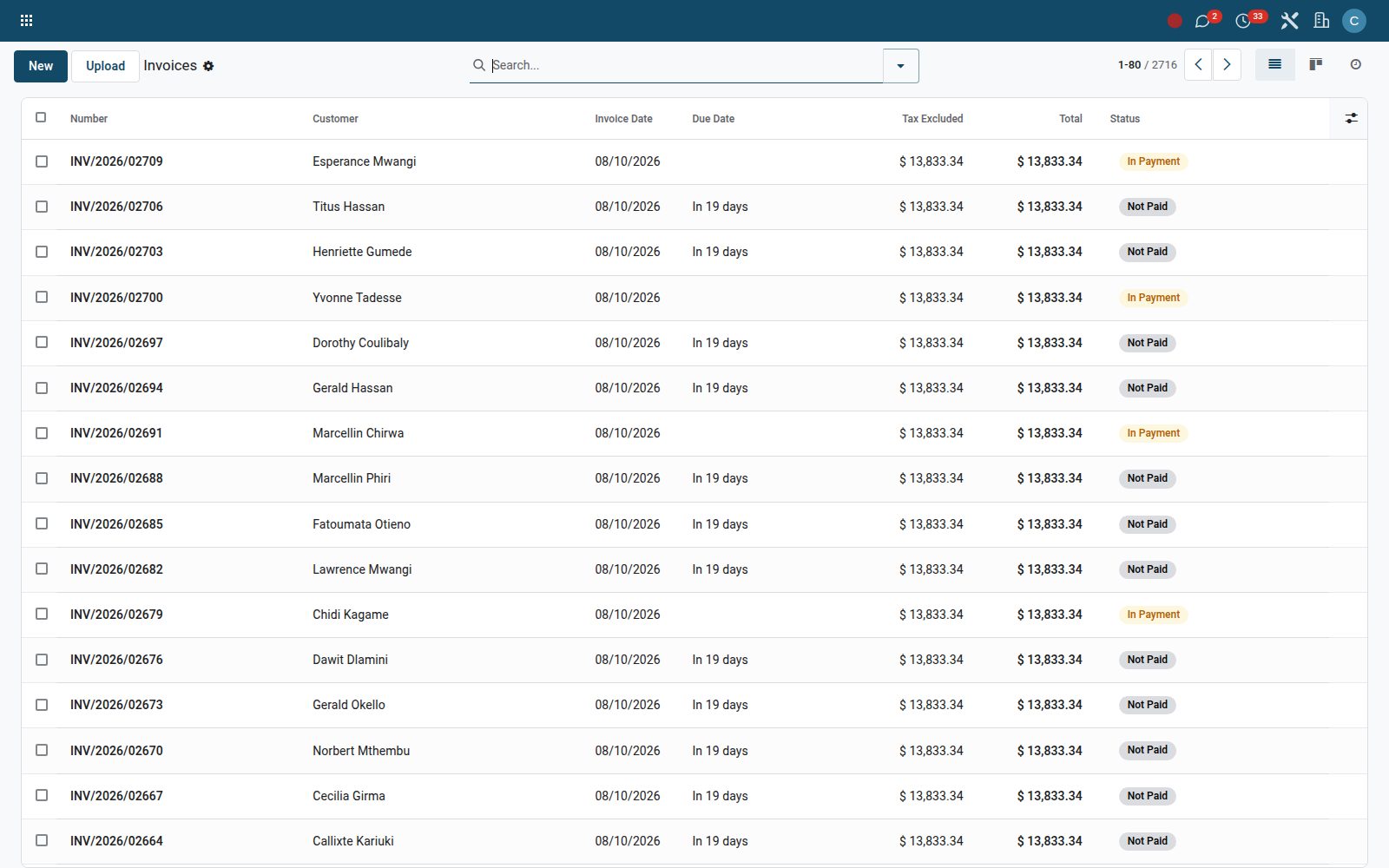1389x868 pixels.
Task: Switch to list view
Action: click(x=1274, y=65)
